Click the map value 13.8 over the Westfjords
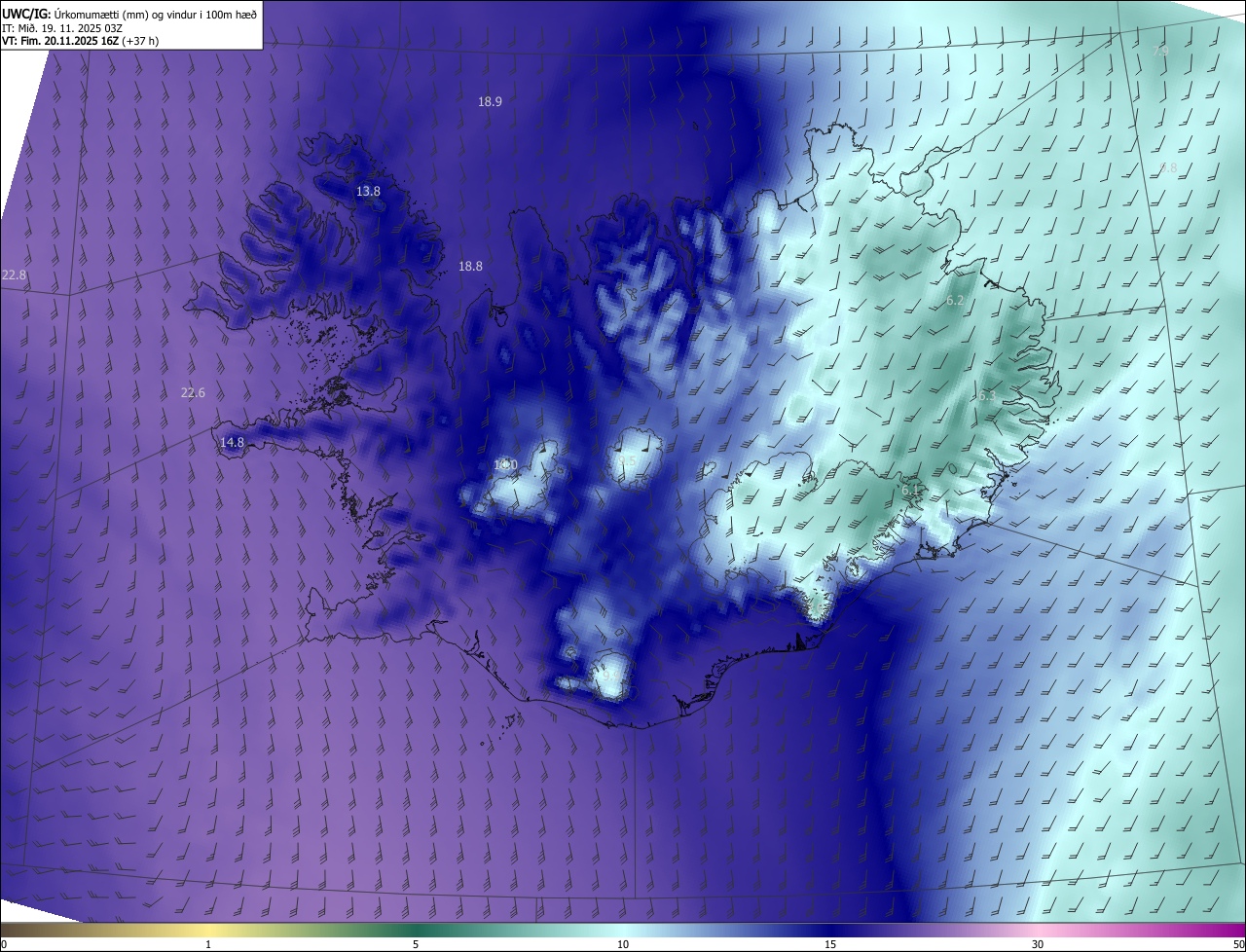Image resolution: width=1246 pixels, height=952 pixels. [x=368, y=192]
